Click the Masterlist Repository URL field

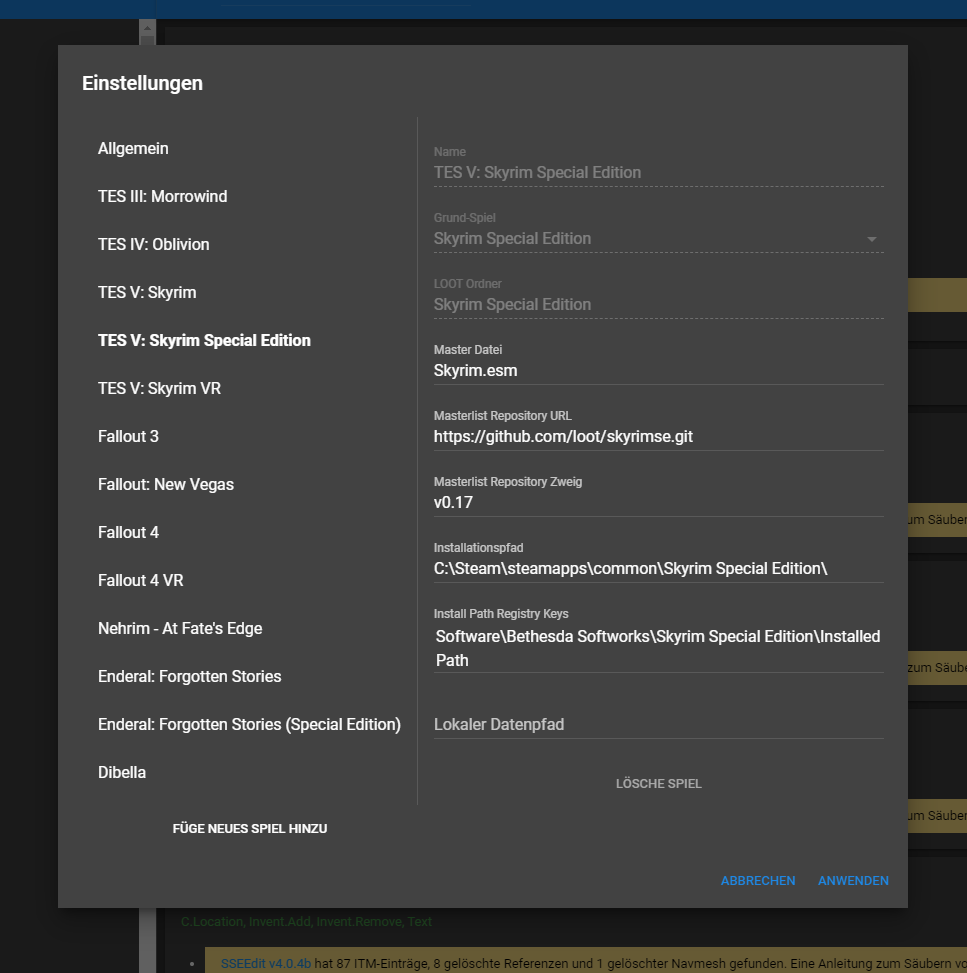click(x=657, y=437)
